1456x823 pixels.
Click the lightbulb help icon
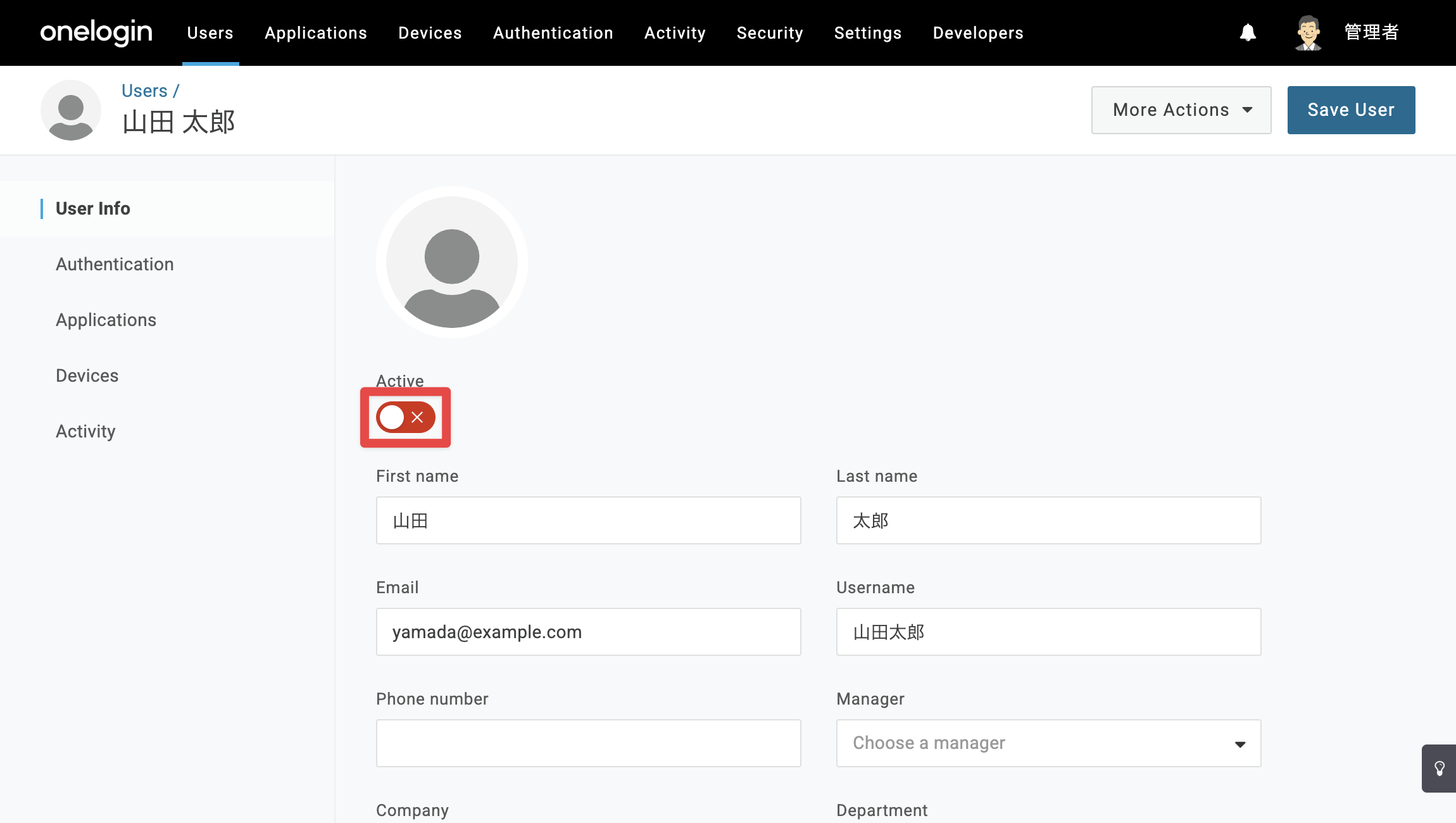(1439, 769)
